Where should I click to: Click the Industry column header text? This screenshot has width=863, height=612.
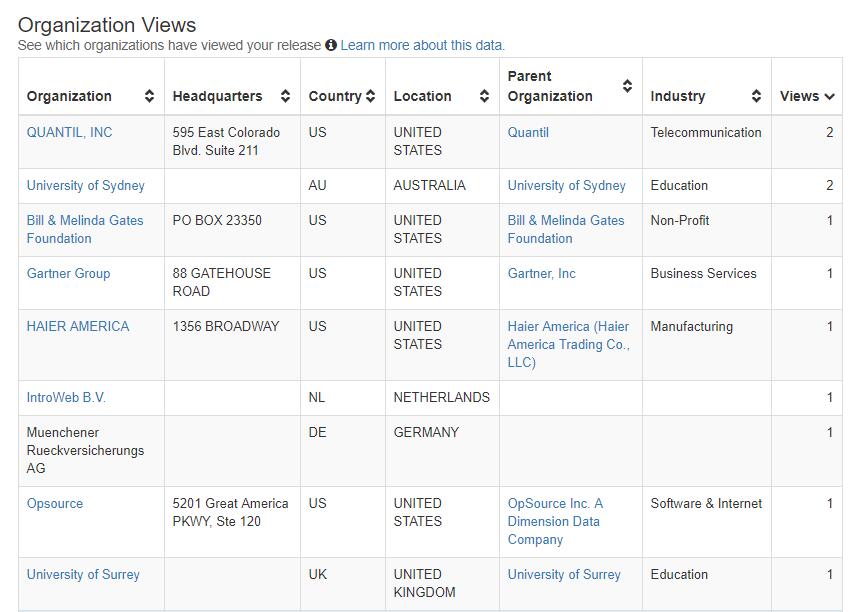(678, 96)
